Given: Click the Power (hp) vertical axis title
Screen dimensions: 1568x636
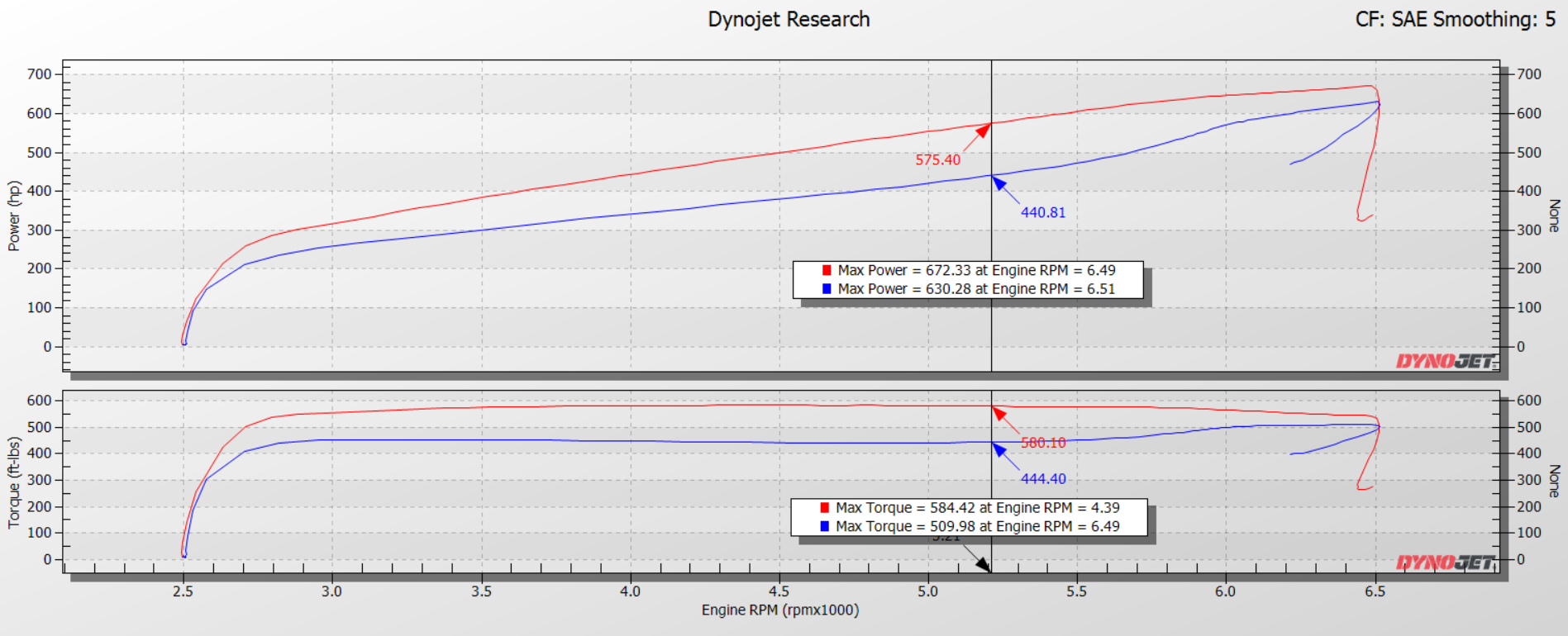Looking at the screenshot, I should click(14, 216).
